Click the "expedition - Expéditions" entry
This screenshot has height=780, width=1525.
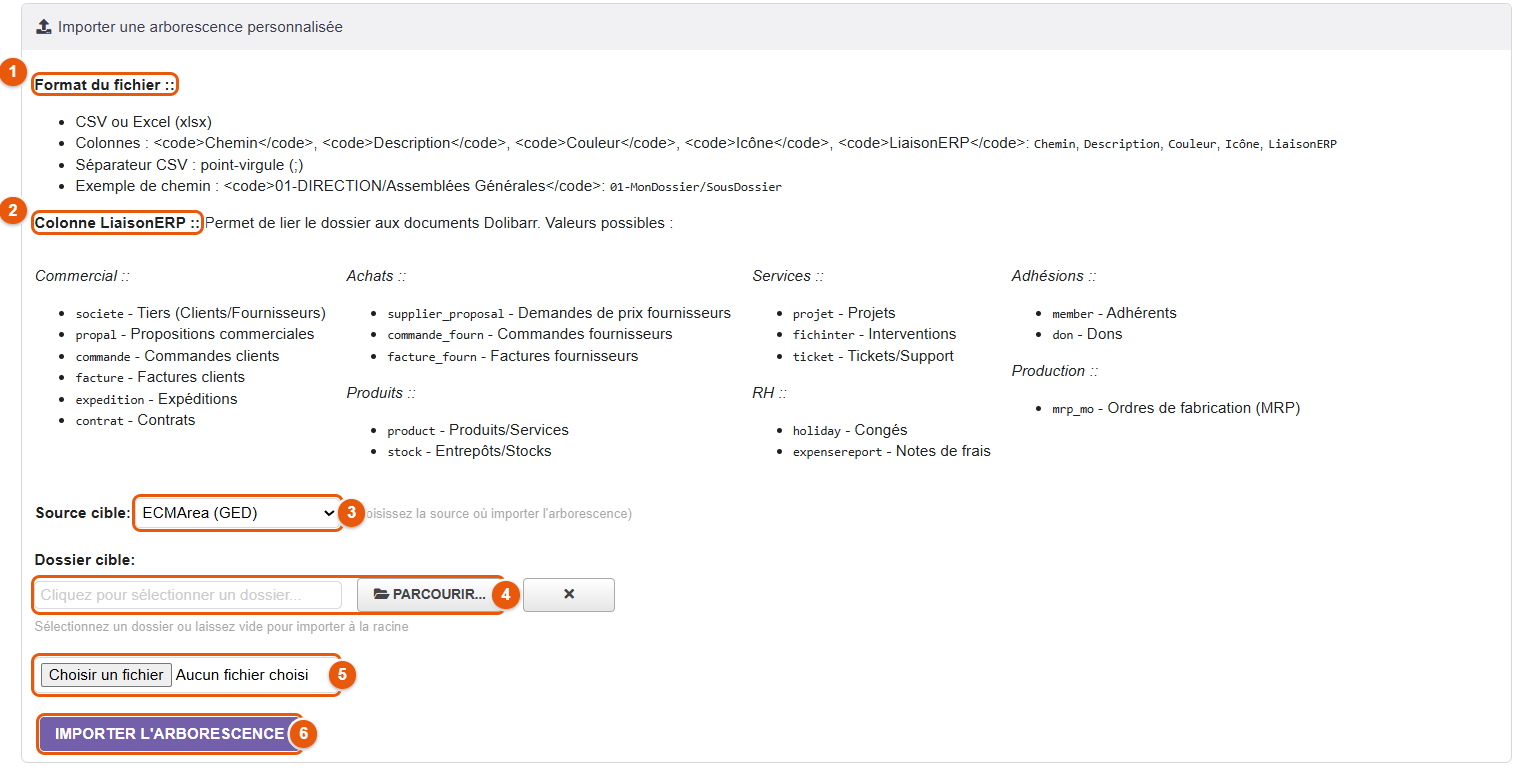[157, 399]
